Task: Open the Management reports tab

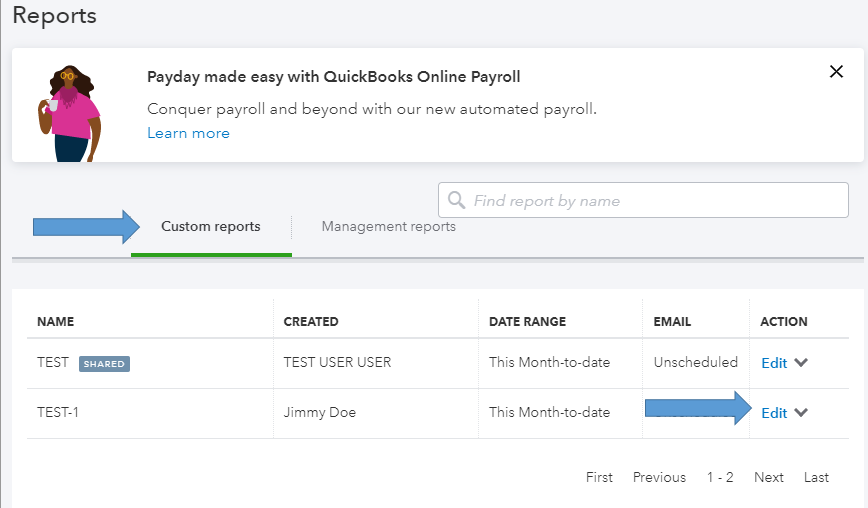Action: pos(388,227)
